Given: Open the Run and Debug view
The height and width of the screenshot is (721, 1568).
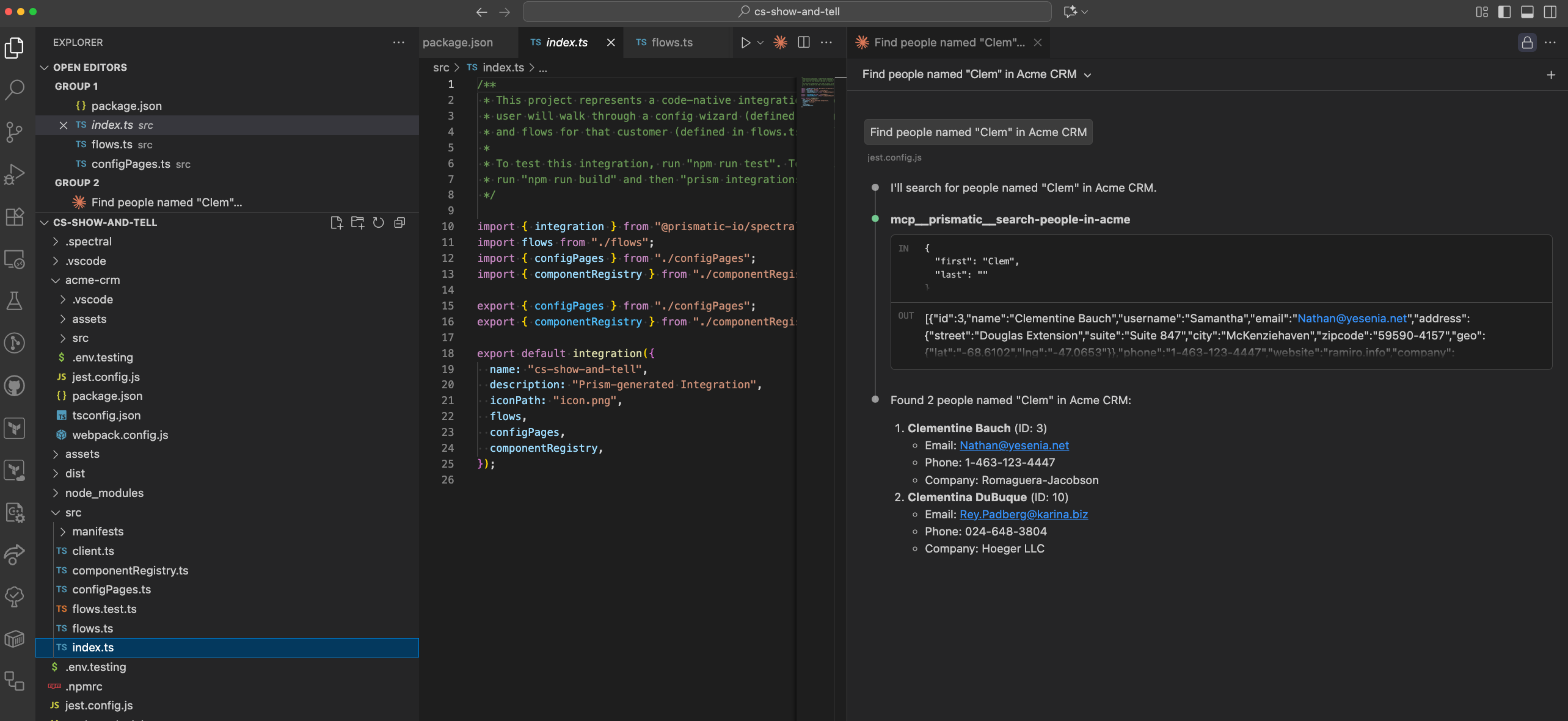Looking at the screenshot, I should point(15,174).
